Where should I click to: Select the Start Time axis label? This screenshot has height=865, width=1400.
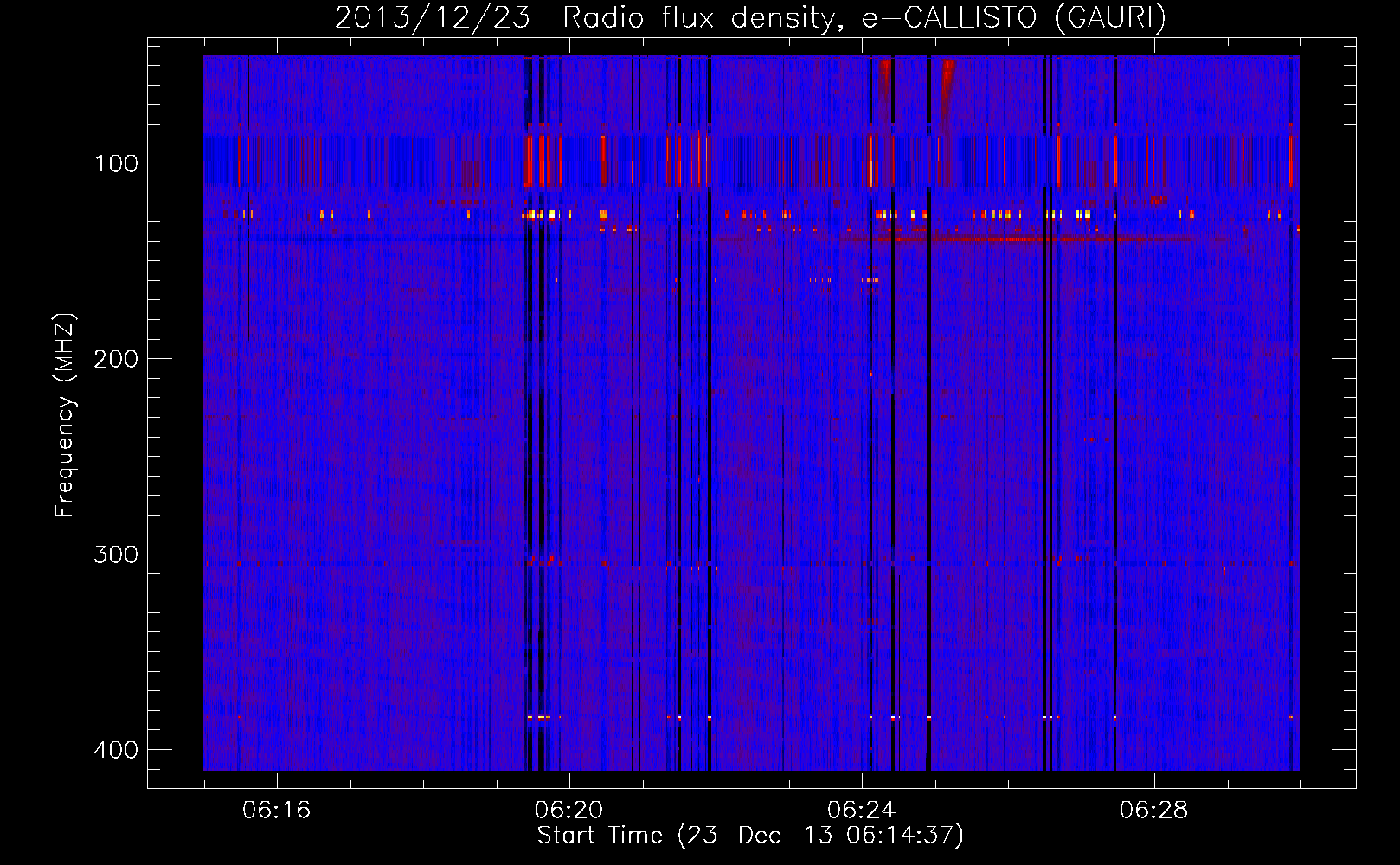[750, 836]
